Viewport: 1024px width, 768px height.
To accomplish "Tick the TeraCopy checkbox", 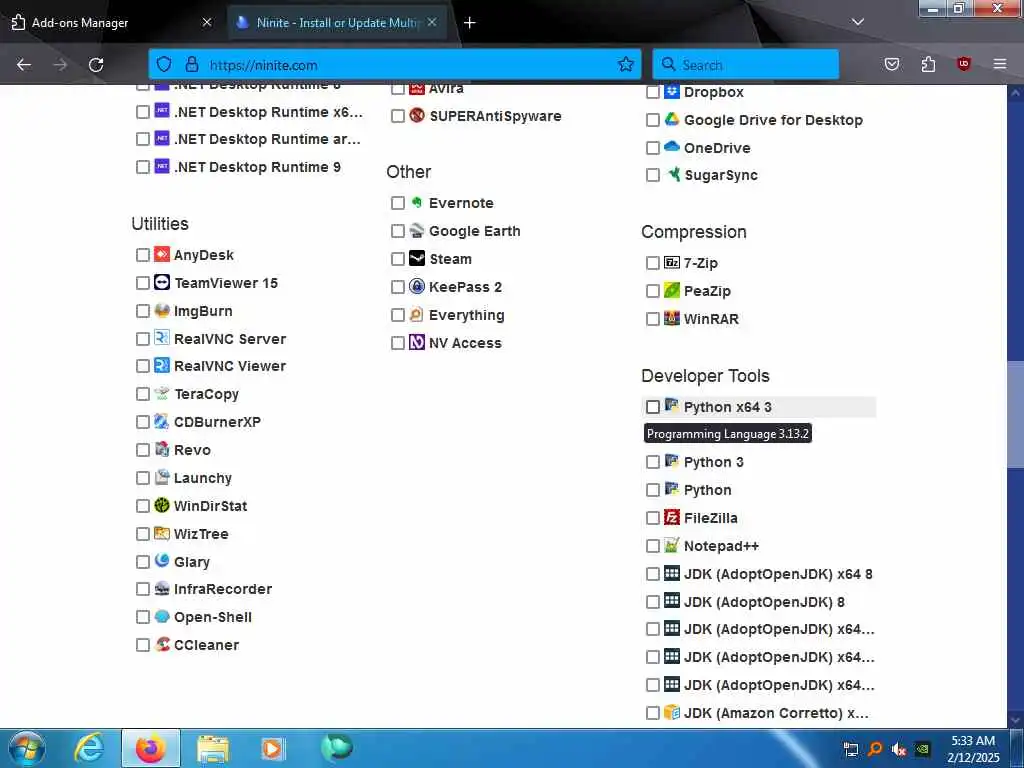I will (143, 394).
